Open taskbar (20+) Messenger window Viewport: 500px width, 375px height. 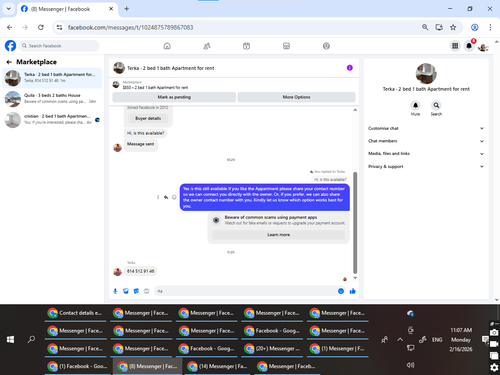pos(272,349)
